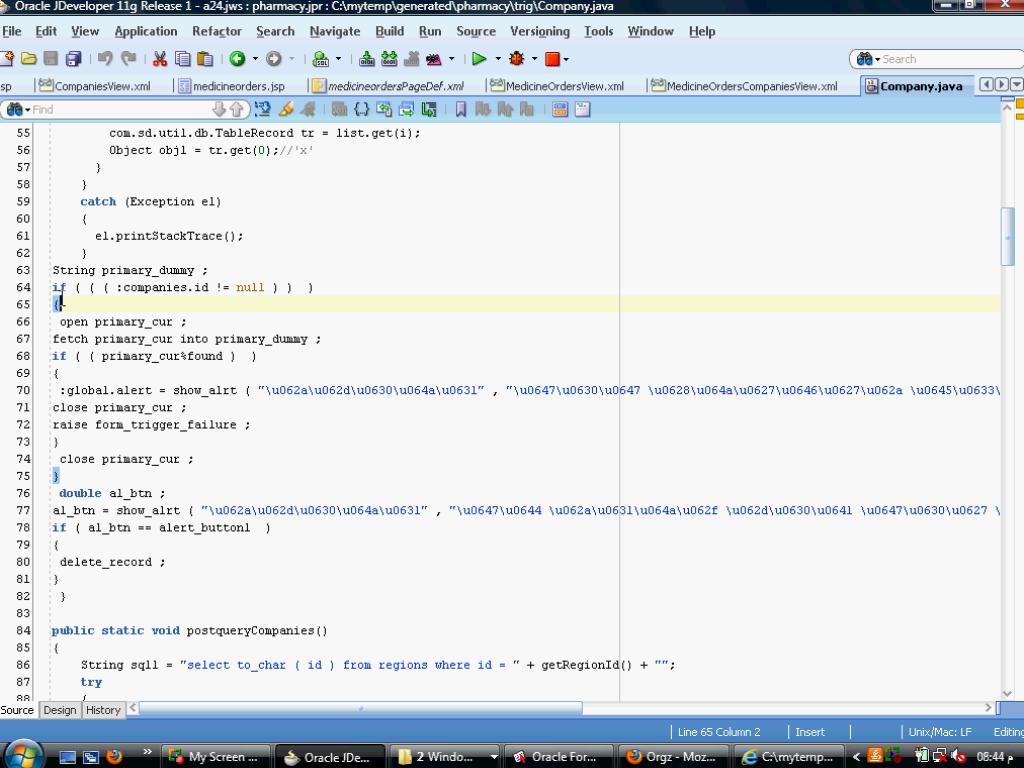The height and width of the screenshot is (768, 1024).
Task: Click the Save All toolbar icon
Action: (74, 59)
